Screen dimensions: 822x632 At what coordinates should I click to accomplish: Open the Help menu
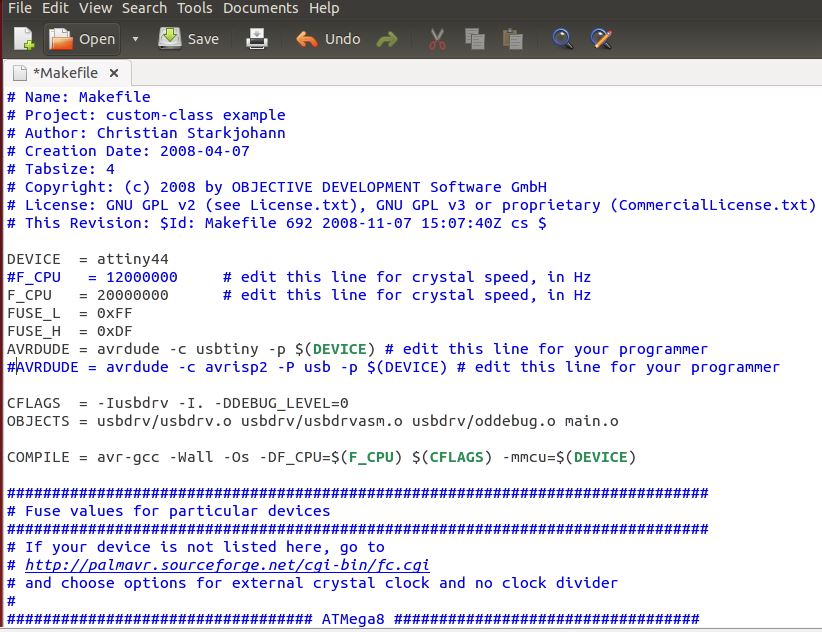tap(324, 8)
